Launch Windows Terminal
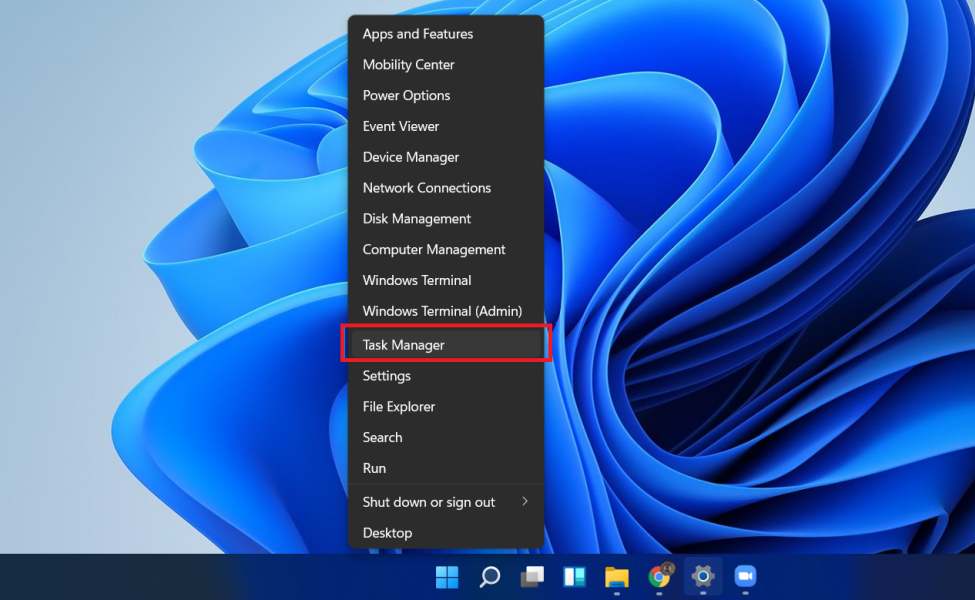Viewport: 975px width, 600px height. point(446,280)
